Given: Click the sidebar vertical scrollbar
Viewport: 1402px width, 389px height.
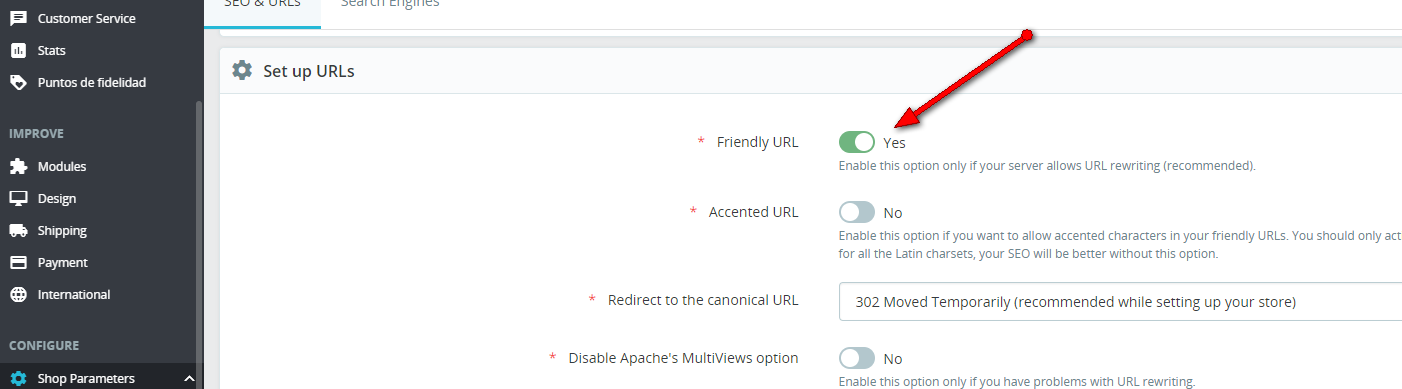Looking at the screenshot, I should 199,244.
